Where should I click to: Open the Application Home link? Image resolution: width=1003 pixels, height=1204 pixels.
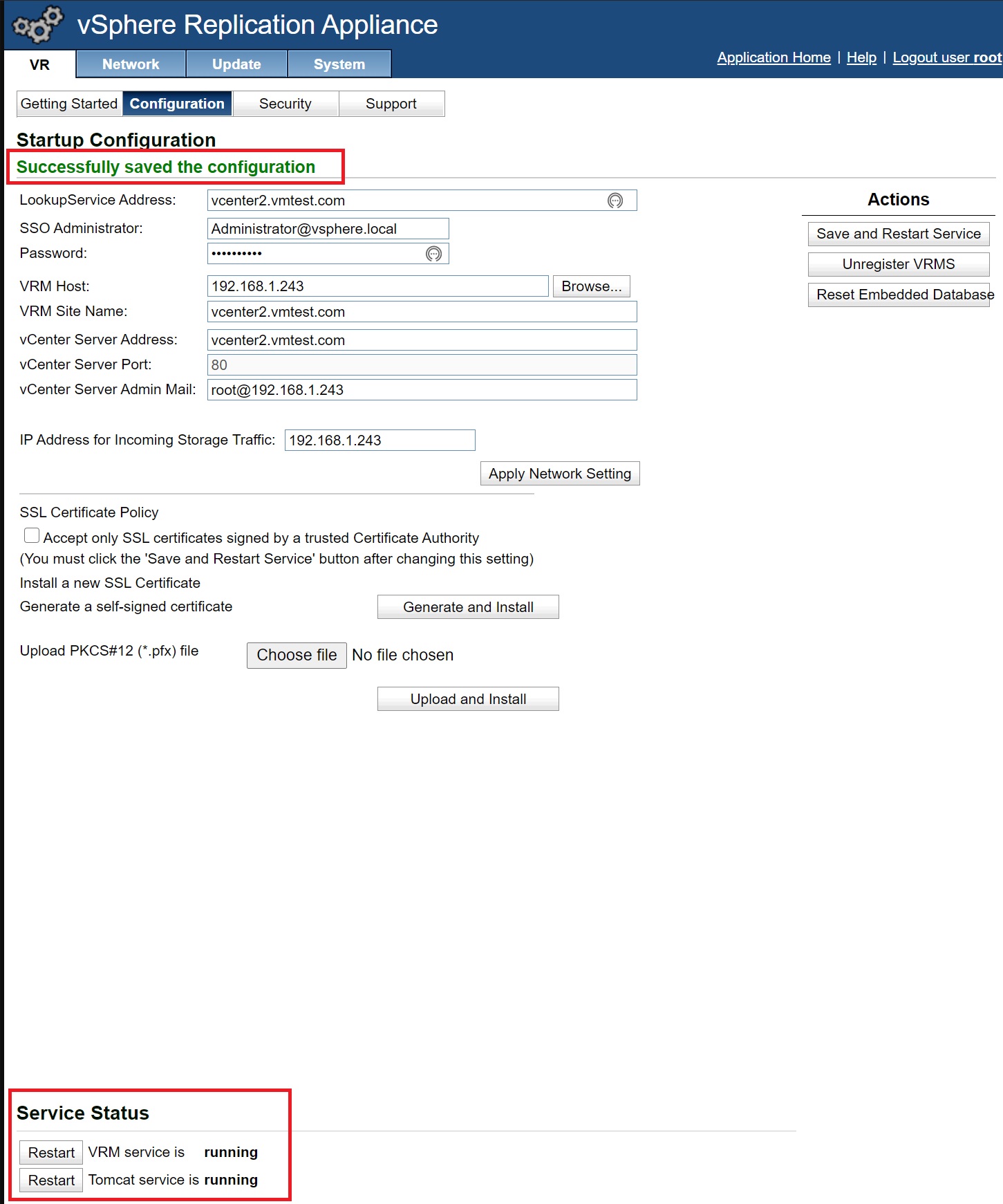pos(774,57)
